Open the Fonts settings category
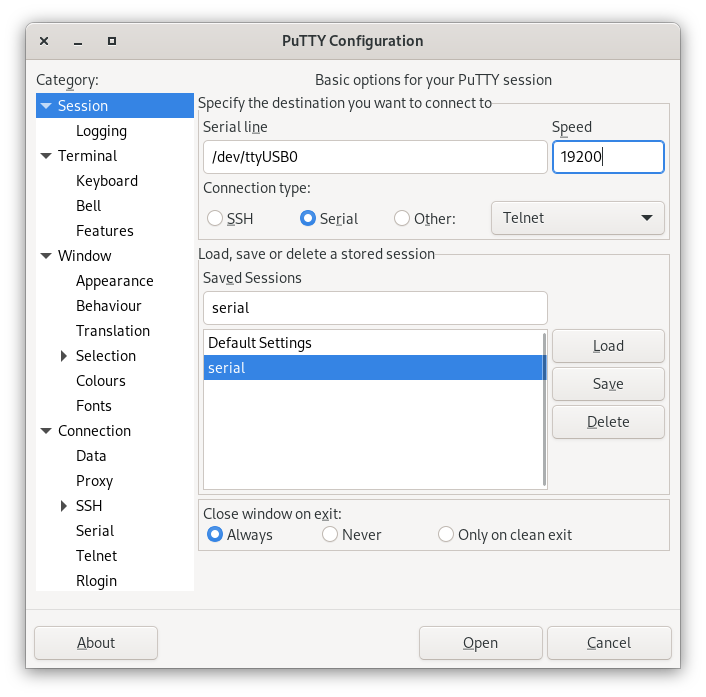Image resolution: width=706 pixels, height=697 pixels. (x=94, y=406)
